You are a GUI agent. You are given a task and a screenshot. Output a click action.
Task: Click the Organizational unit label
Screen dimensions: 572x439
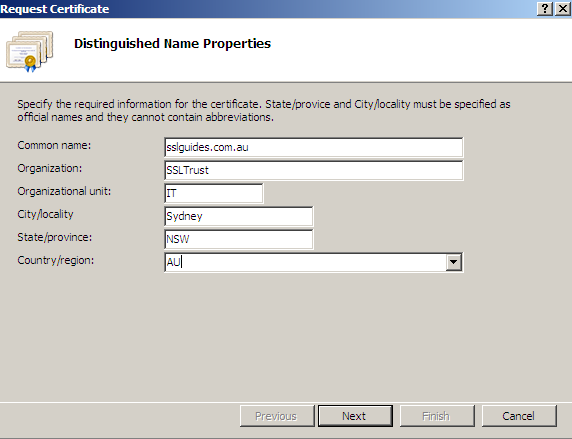[64, 191]
